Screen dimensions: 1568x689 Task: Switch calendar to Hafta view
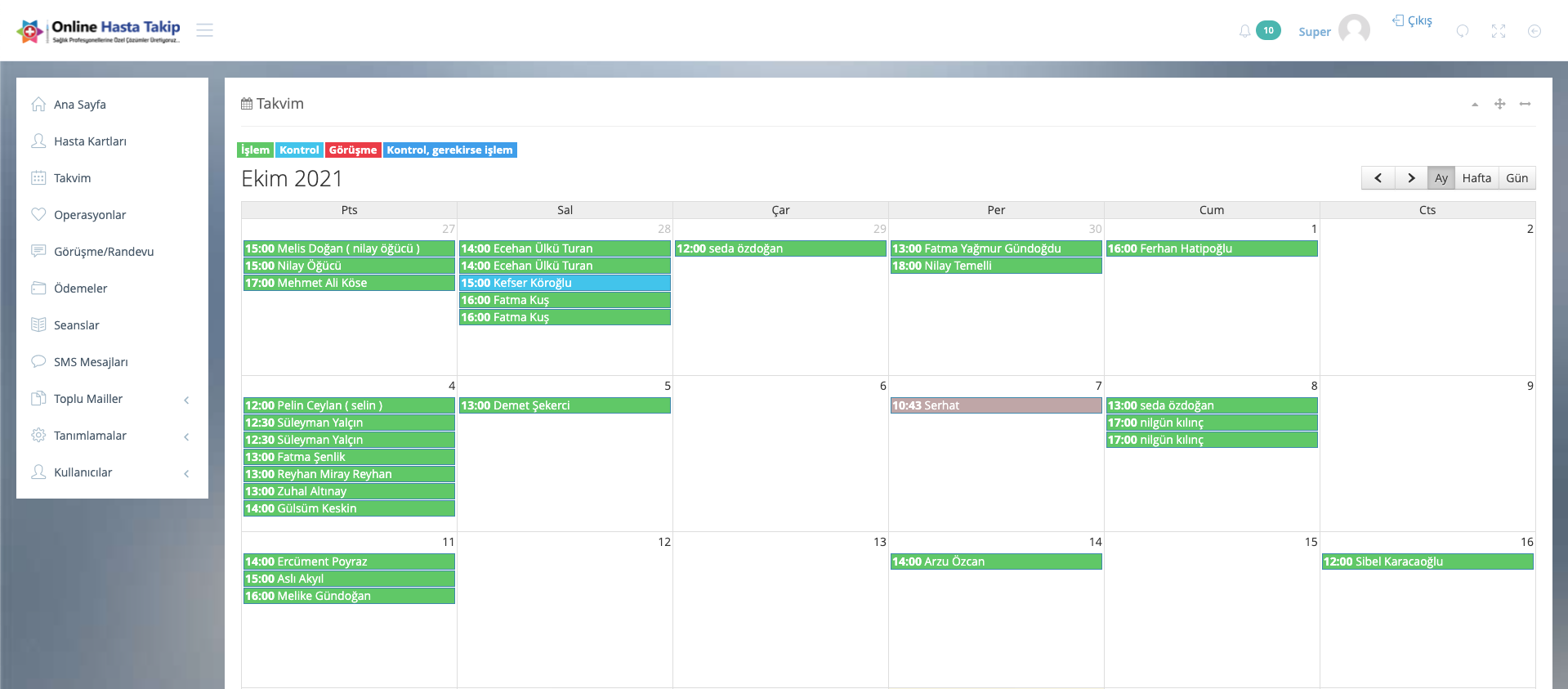[x=1476, y=178]
